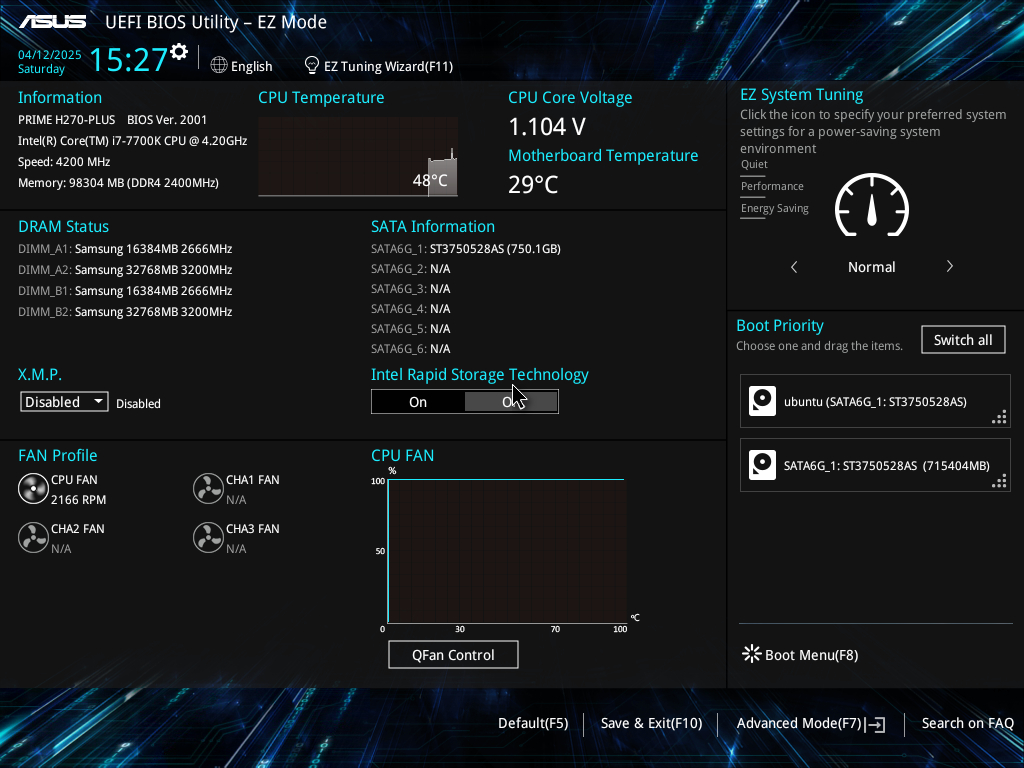Click the 15:27 clock display
This screenshot has width=1024, height=768.
(129, 59)
